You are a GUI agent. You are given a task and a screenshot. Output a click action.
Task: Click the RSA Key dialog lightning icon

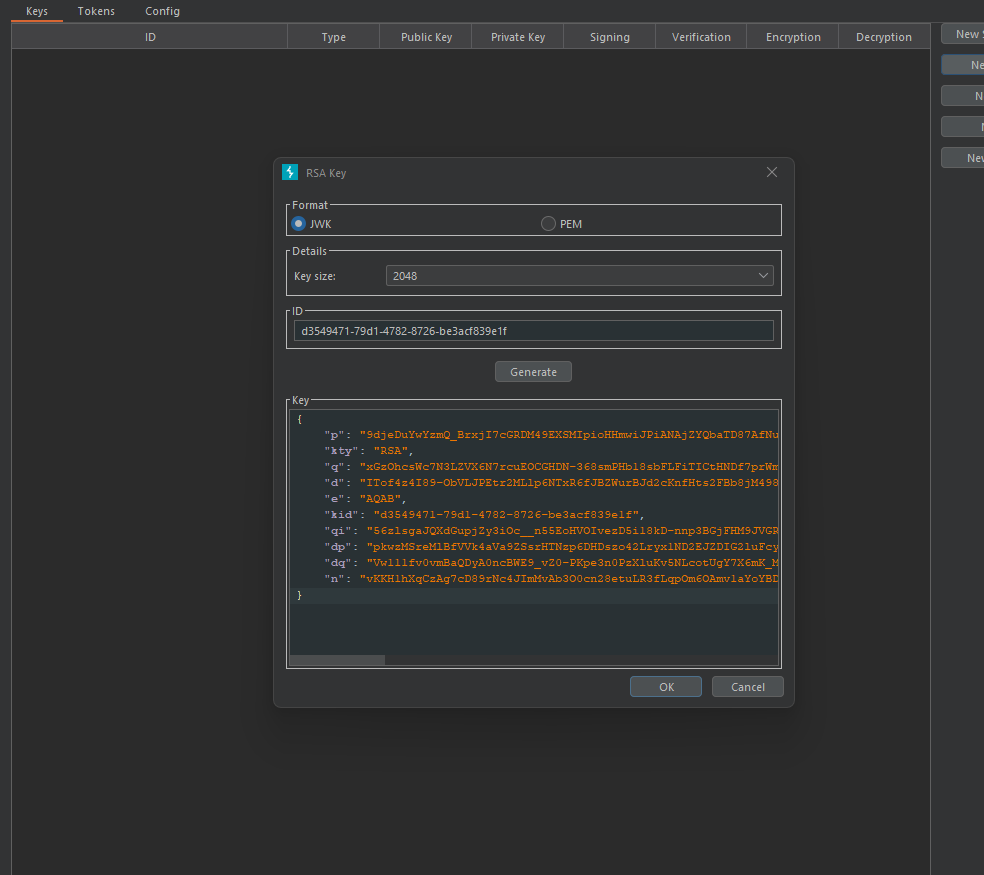pos(290,172)
